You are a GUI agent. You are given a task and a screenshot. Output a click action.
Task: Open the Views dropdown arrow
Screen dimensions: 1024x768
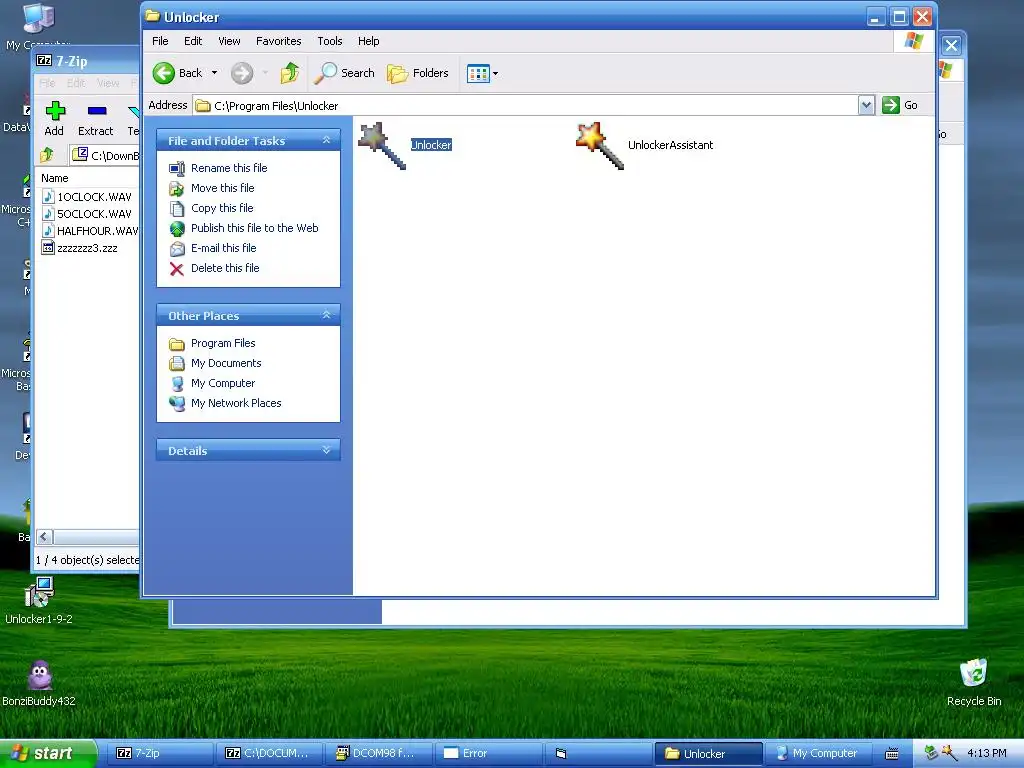[x=496, y=74]
